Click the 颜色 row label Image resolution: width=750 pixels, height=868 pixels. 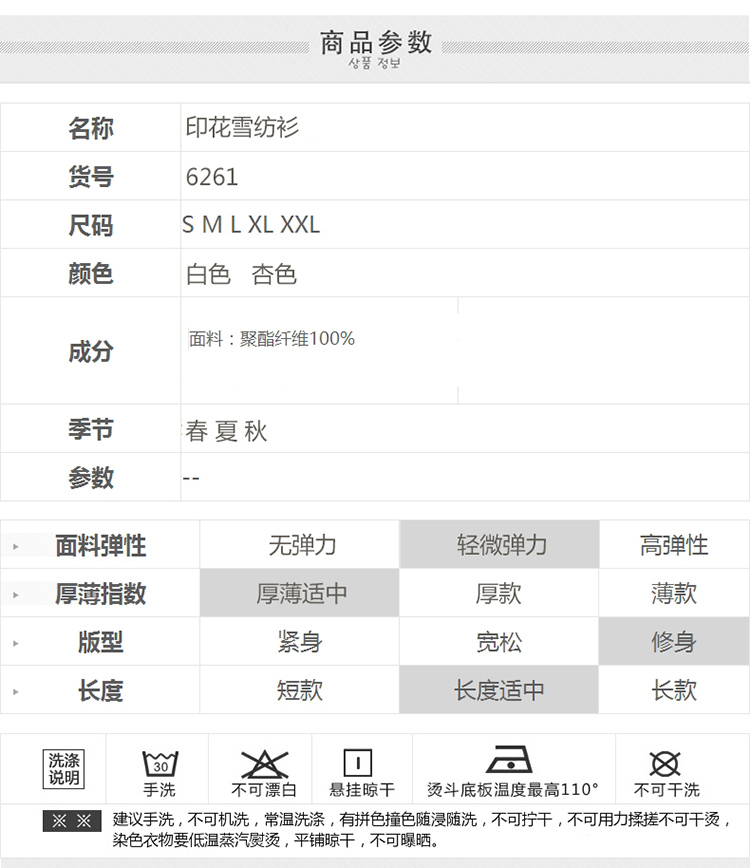(x=91, y=273)
